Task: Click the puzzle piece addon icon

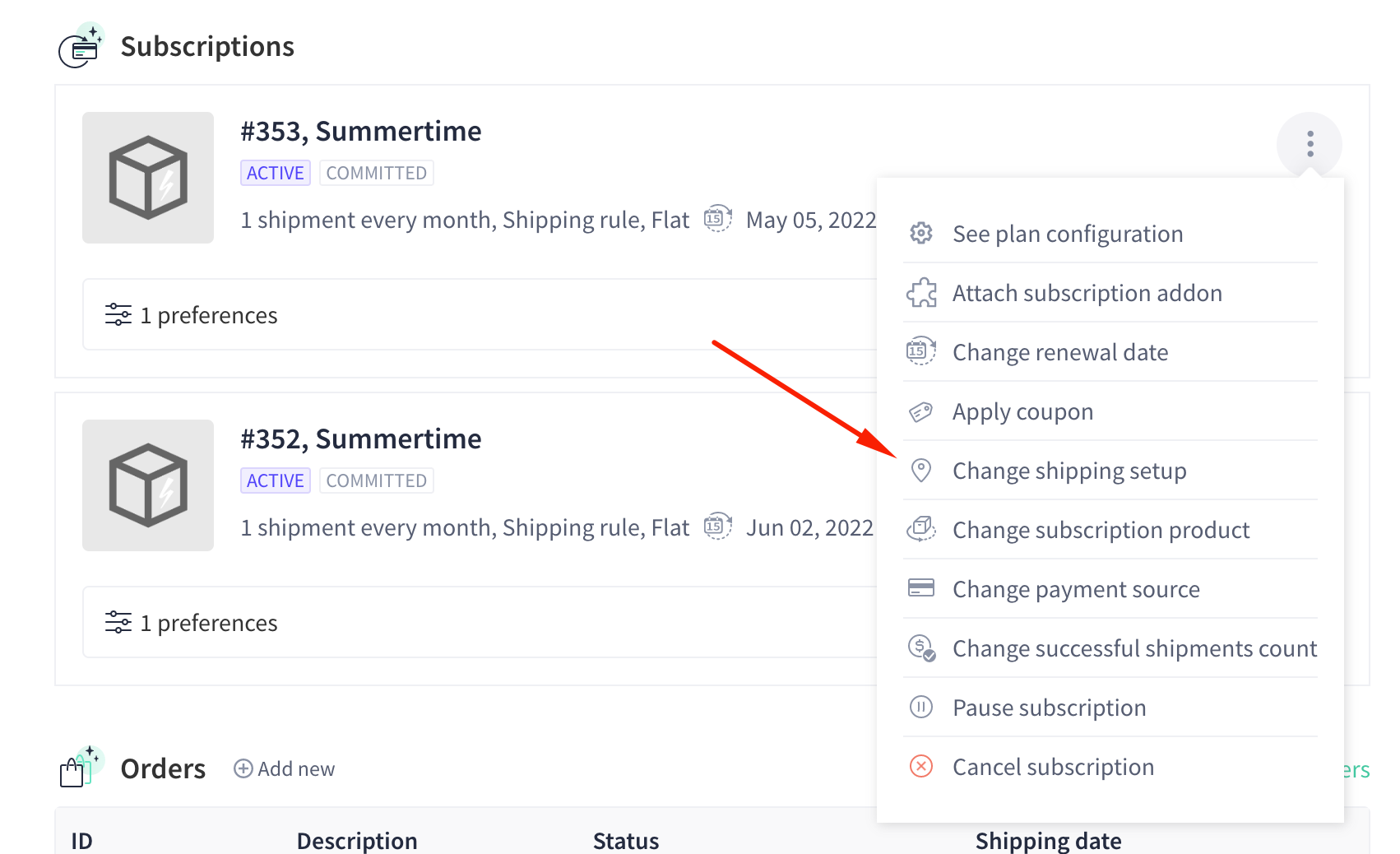Action: 921,293
